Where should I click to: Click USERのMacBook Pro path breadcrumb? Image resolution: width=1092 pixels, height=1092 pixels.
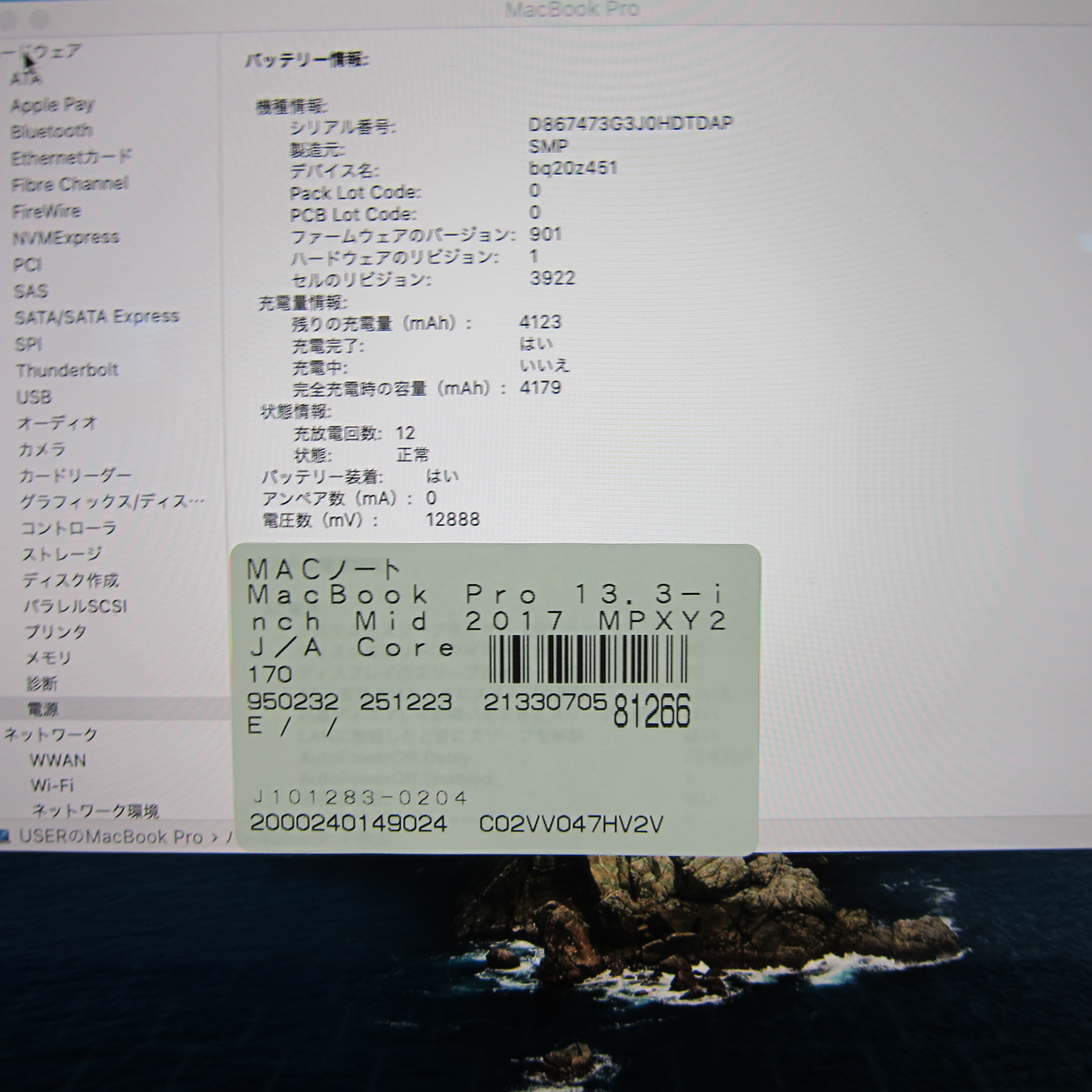(x=111, y=837)
